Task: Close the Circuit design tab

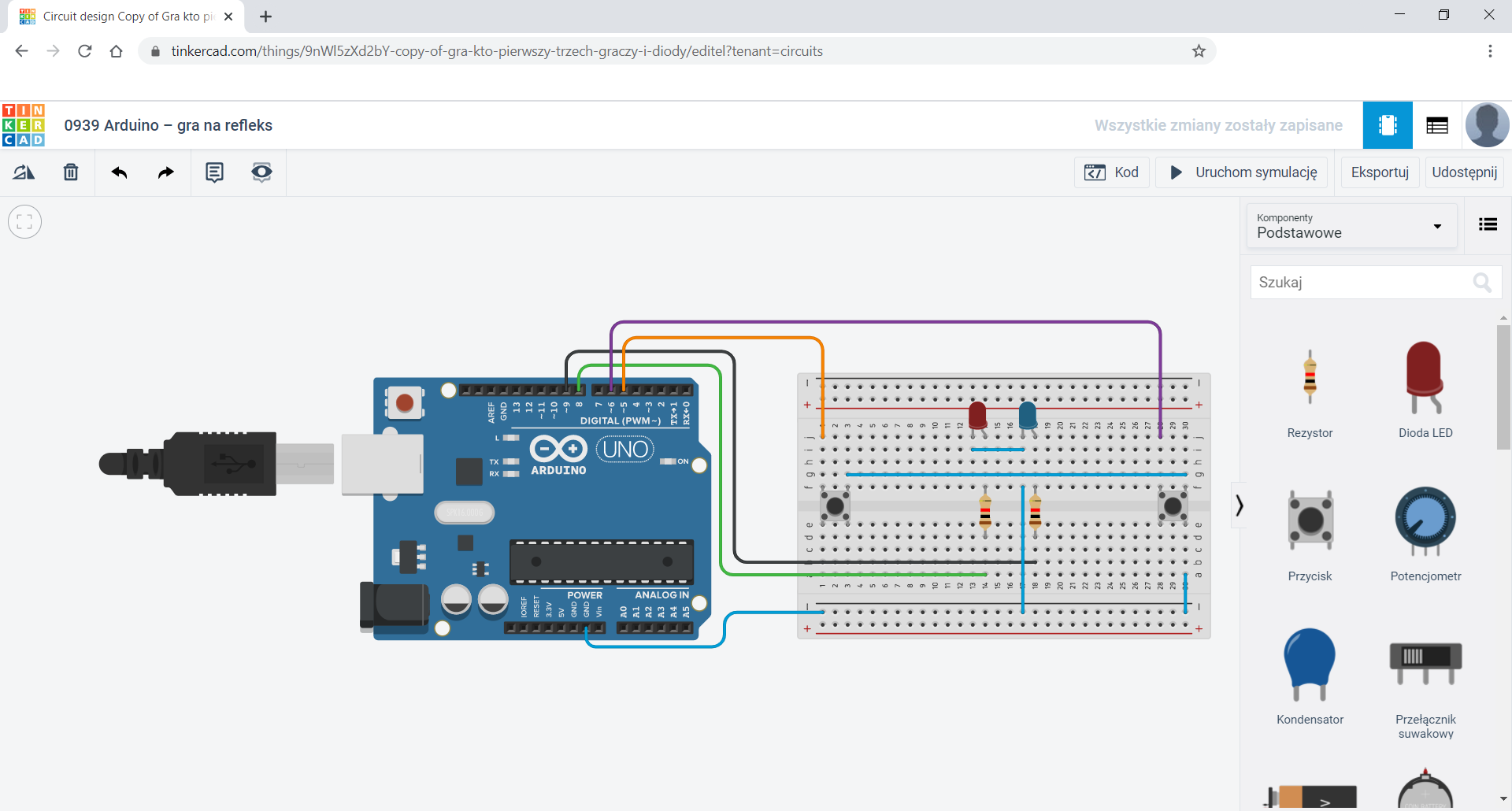Action: pyautogui.click(x=228, y=17)
